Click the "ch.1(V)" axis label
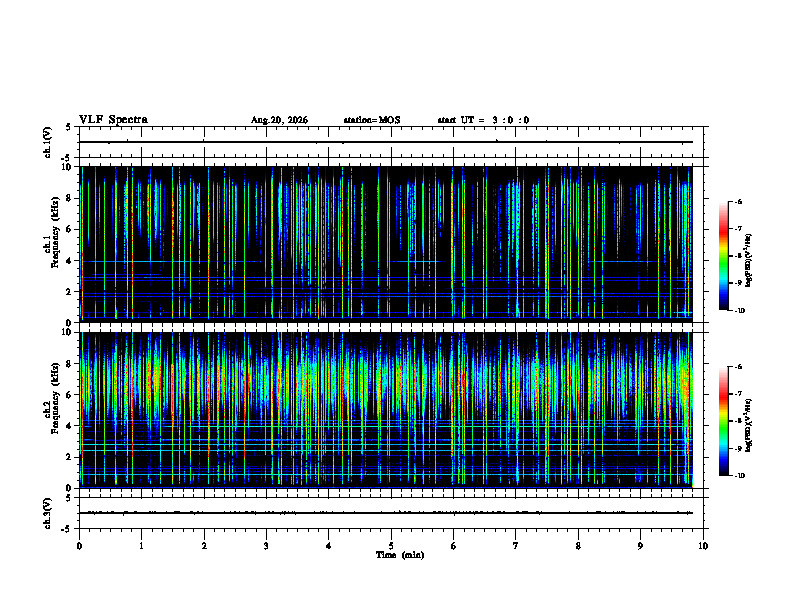This screenshot has height=612, width=792. 47,142
